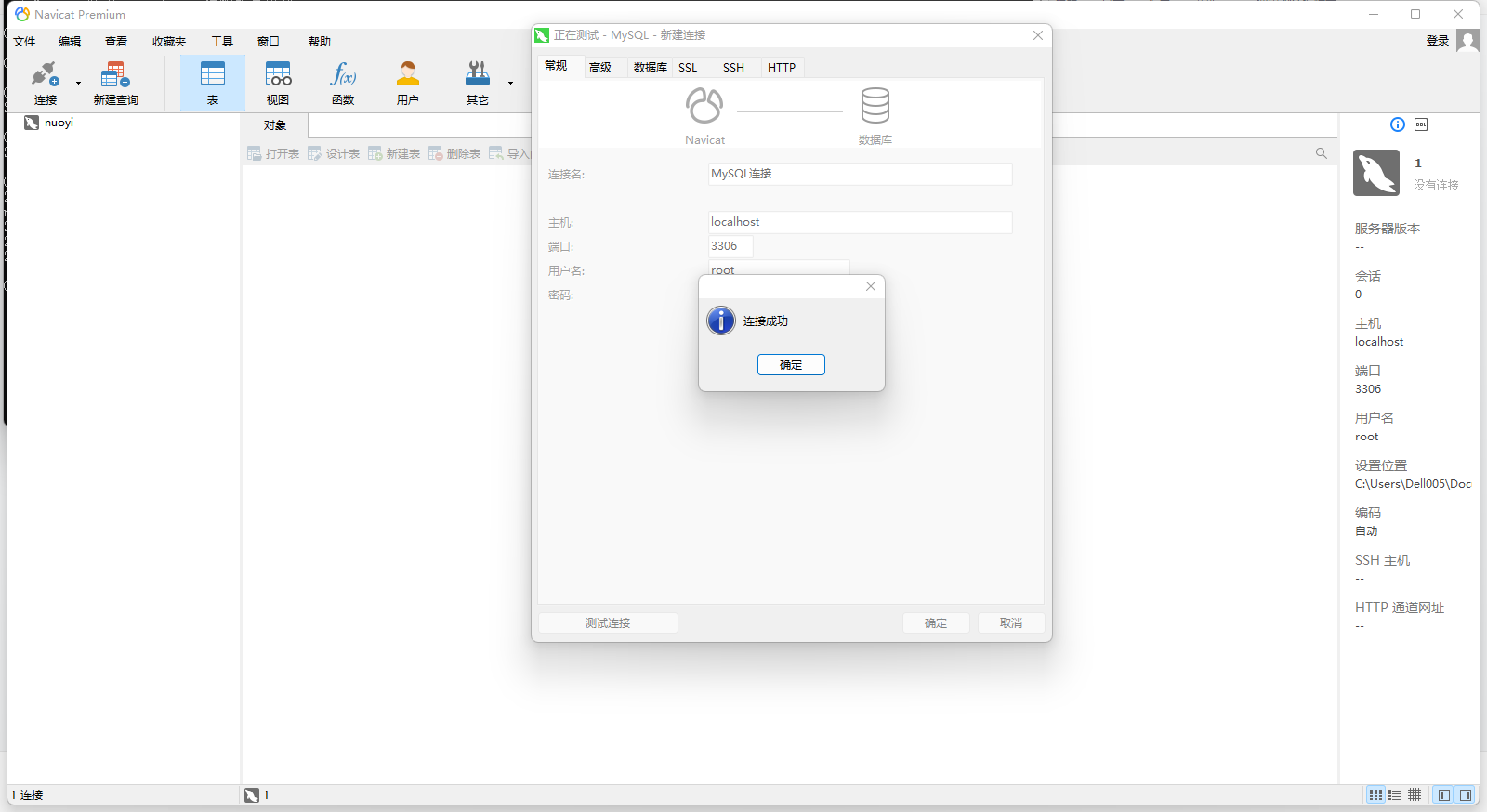The height and width of the screenshot is (812, 1487).
Task: Click the 连接名 input field
Action: (x=860, y=174)
